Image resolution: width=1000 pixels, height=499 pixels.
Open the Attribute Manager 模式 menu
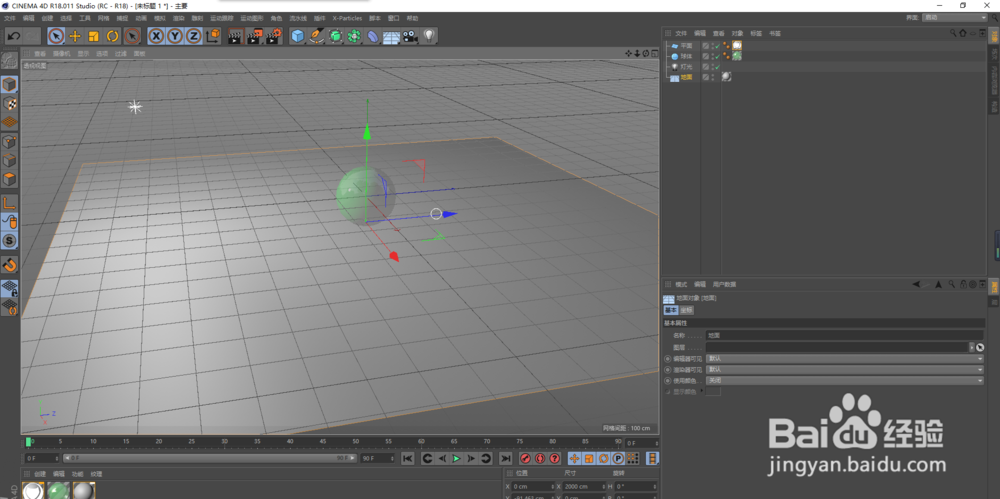(681, 284)
